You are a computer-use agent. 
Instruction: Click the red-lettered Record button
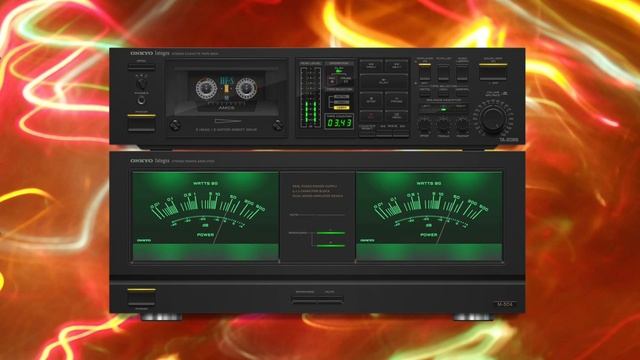click(371, 116)
